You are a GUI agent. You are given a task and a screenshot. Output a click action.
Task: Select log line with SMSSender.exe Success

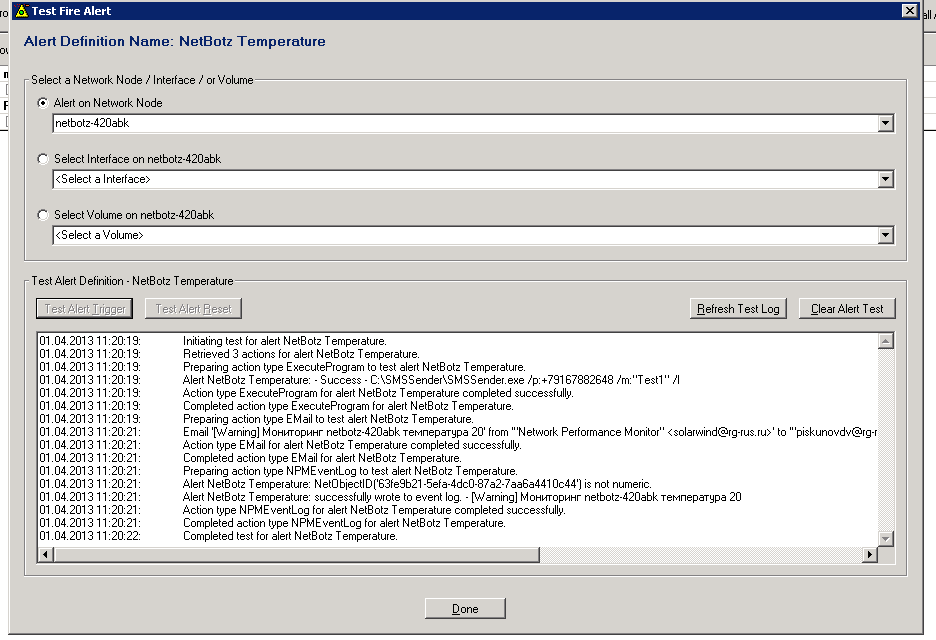(x=431, y=380)
